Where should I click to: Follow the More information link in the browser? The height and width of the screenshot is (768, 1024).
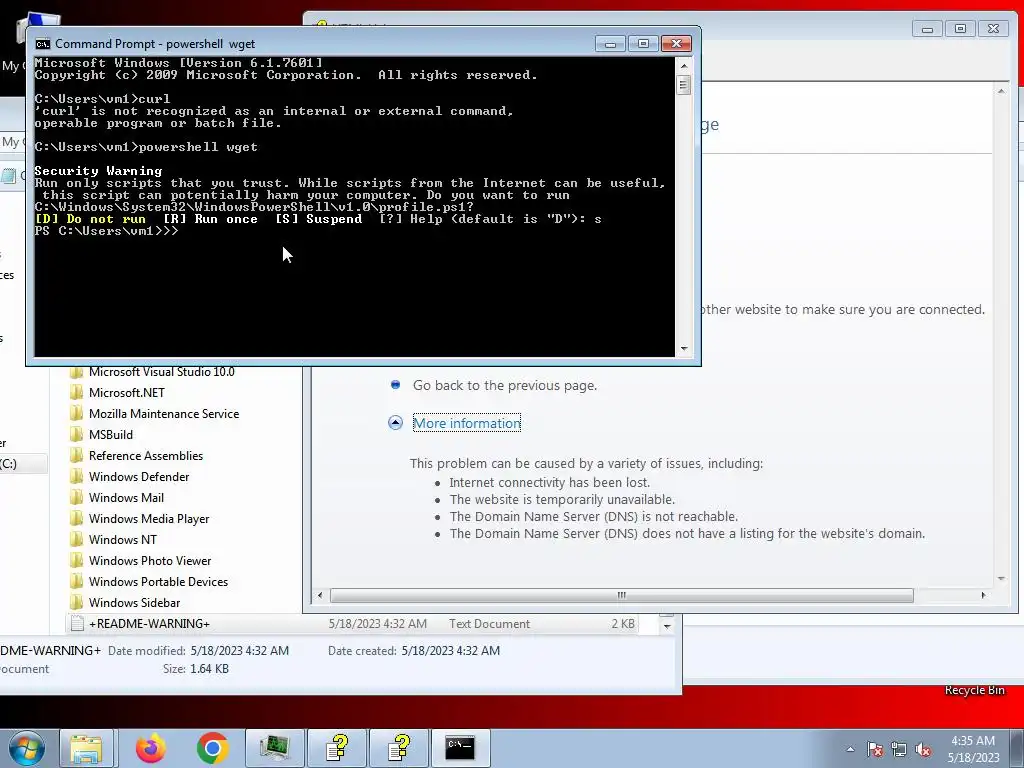point(467,423)
